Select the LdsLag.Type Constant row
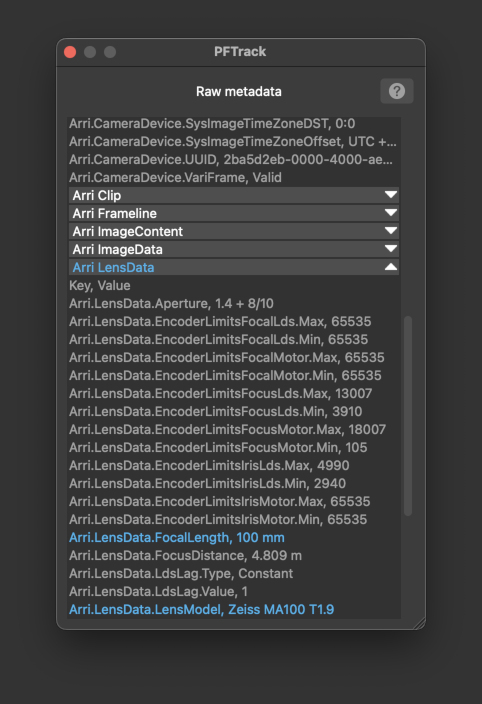 pyautogui.click(x=234, y=573)
